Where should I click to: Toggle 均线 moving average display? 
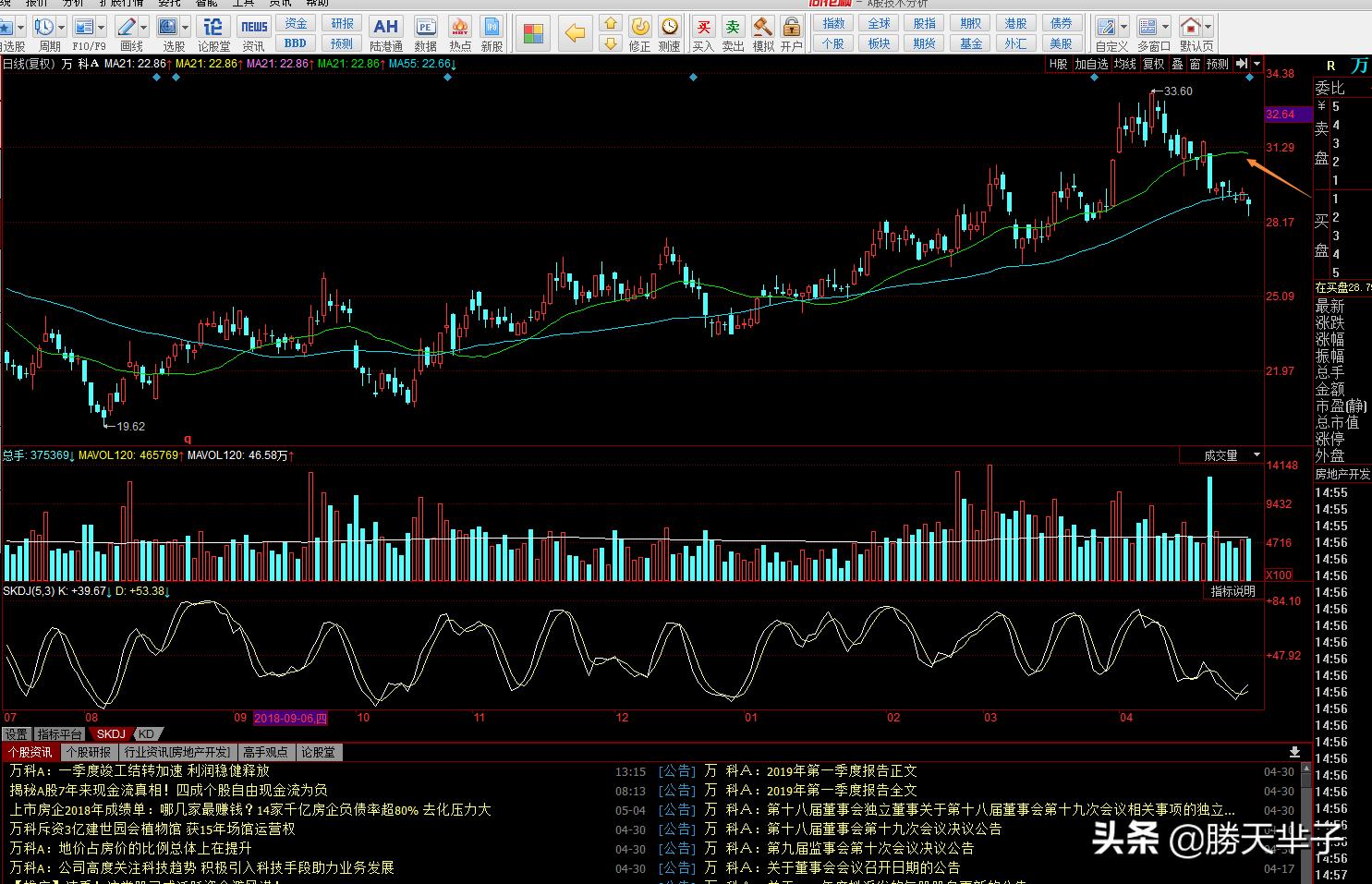pos(1124,64)
